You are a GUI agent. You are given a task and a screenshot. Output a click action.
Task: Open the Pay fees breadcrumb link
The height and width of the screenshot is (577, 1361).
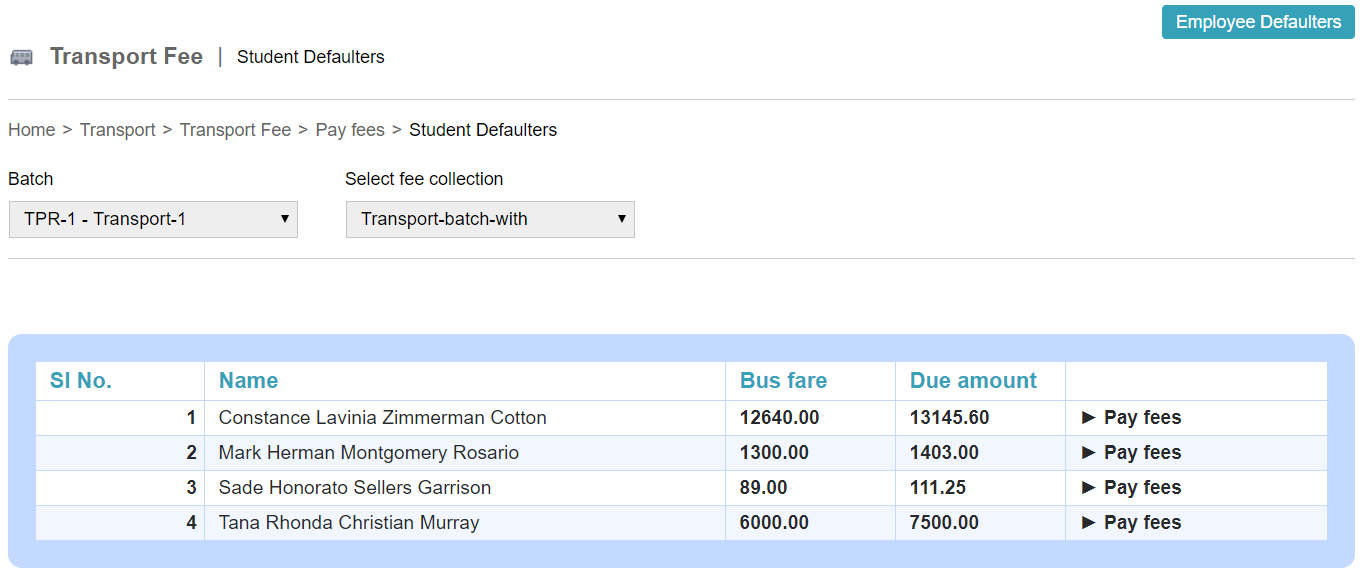(x=350, y=130)
